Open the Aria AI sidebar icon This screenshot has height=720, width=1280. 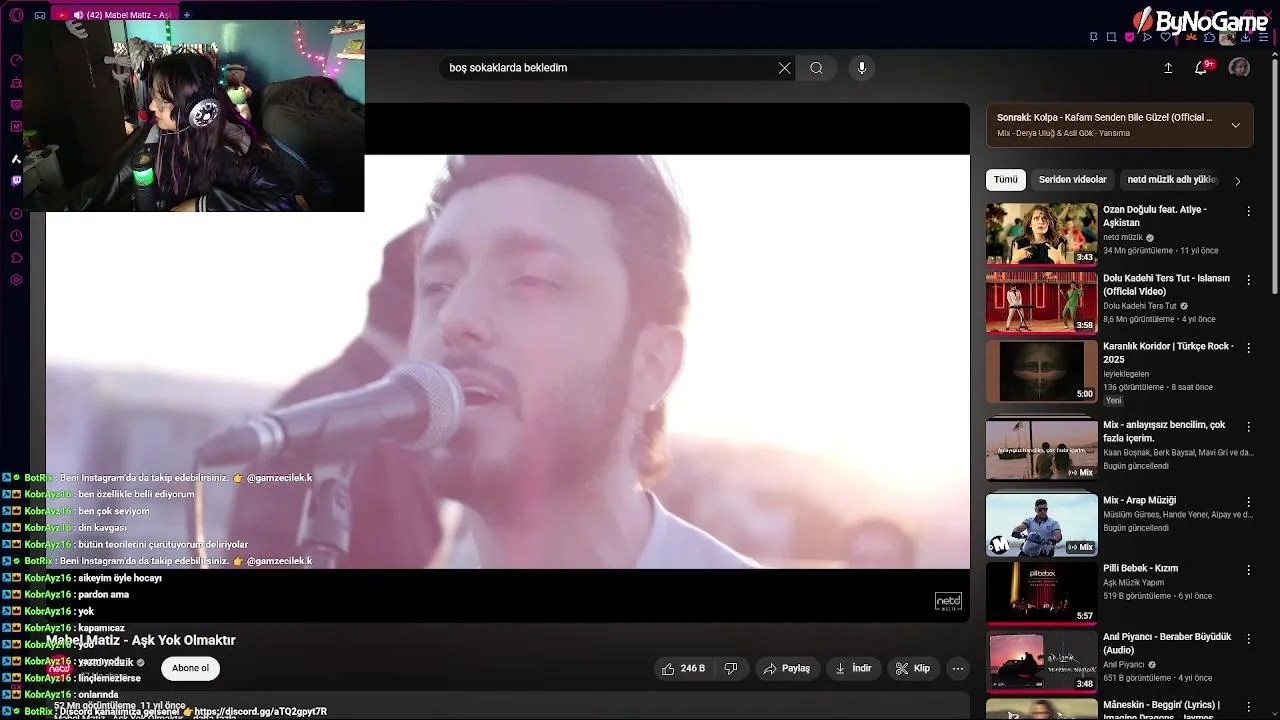click(16, 159)
